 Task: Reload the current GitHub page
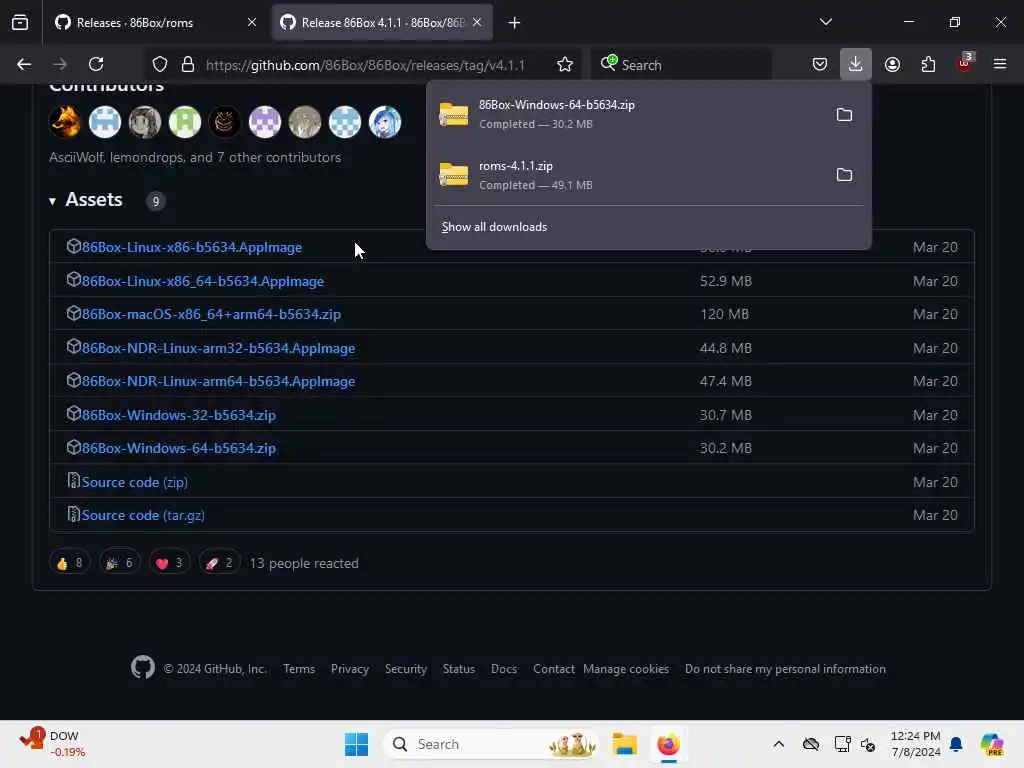click(96, 64)
